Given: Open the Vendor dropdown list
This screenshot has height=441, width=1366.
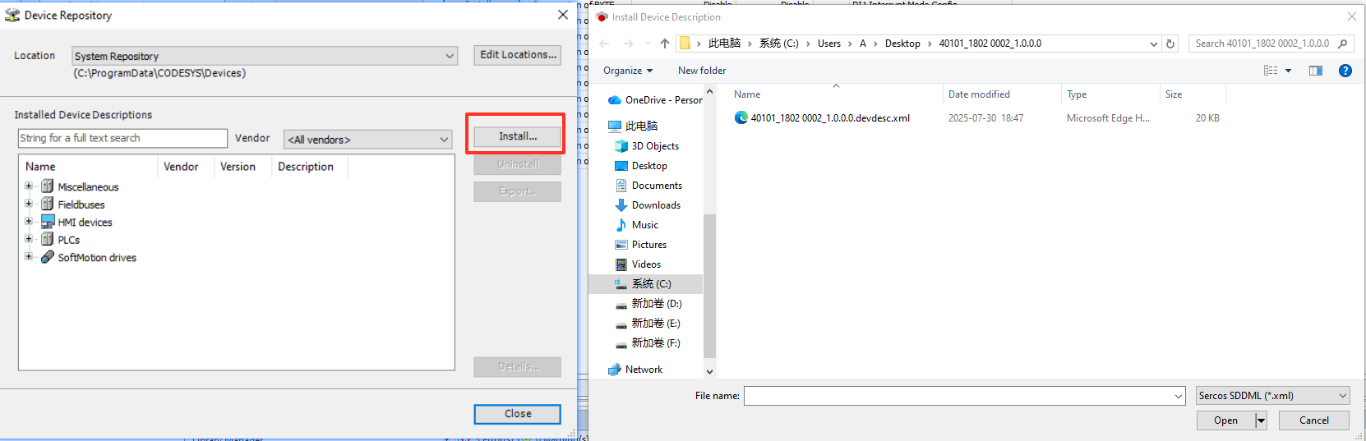Looking at the screenshot, I should (x=445, y=140).
